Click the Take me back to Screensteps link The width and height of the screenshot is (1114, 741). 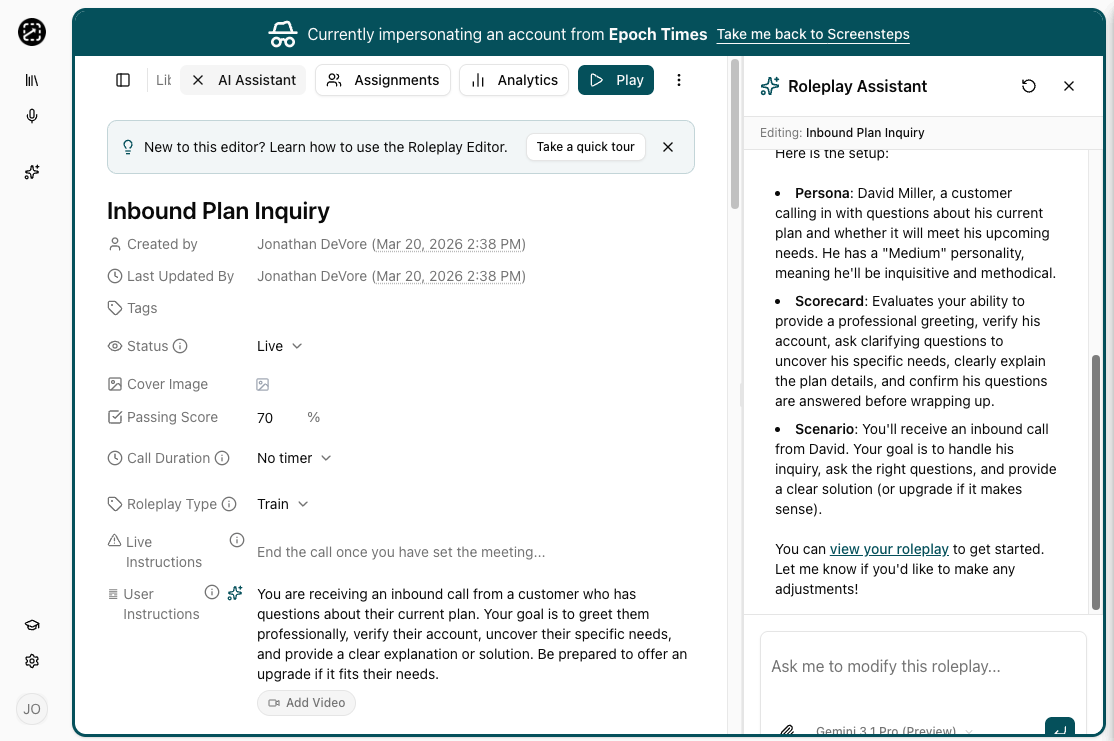coord(813,34)
